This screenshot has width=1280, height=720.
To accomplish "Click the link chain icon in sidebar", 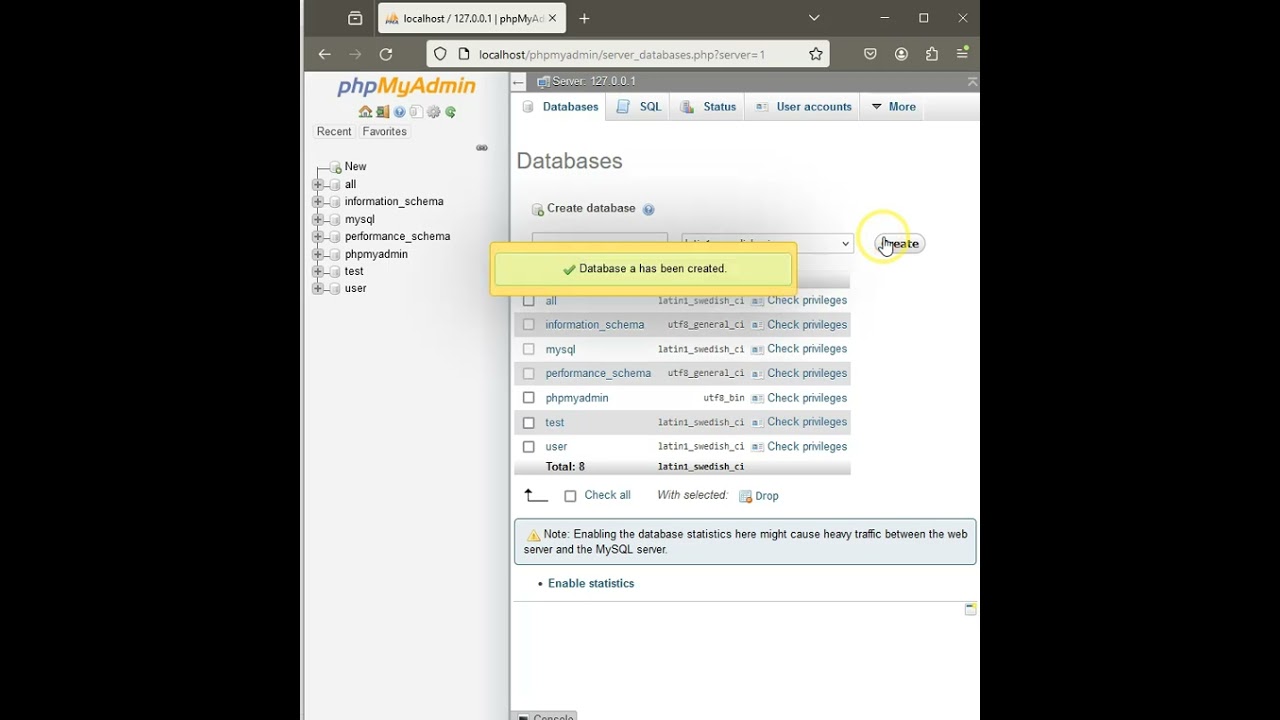I will (x=482, y=148).
